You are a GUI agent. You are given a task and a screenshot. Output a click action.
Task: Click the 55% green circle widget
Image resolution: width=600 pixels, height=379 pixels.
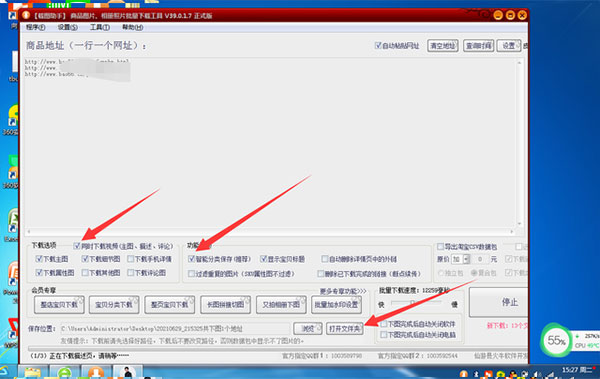[556, 340]
